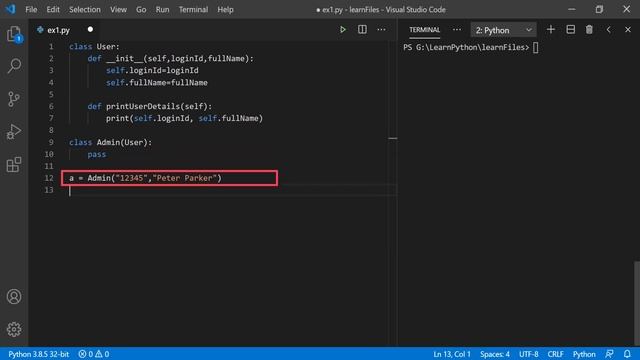Image resolution: width=640 pixels, height=360 pixels.
Task: Click the terminal vertical scrollbar
Action: click(637, 304)
